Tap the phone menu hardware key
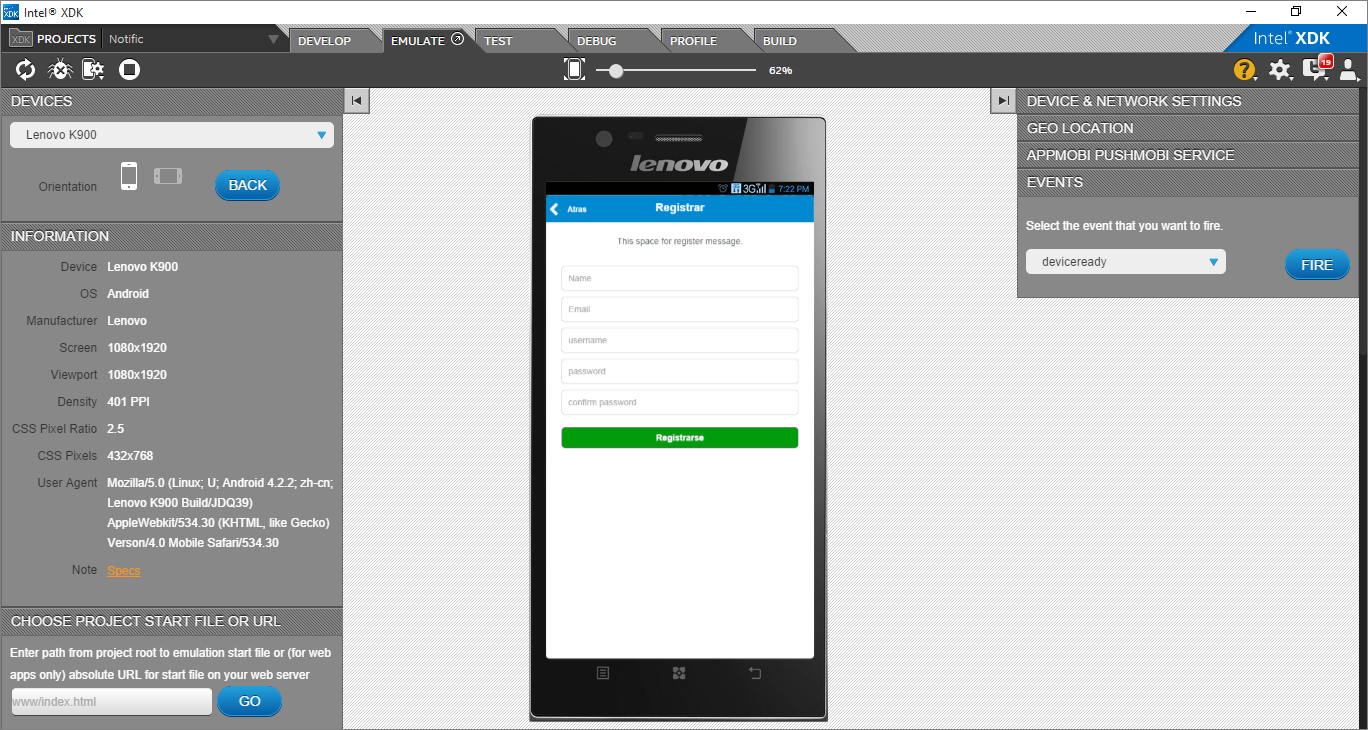The width and height of the screenshot is (1368, 730). pyautogui.click(x=603, y=673)
